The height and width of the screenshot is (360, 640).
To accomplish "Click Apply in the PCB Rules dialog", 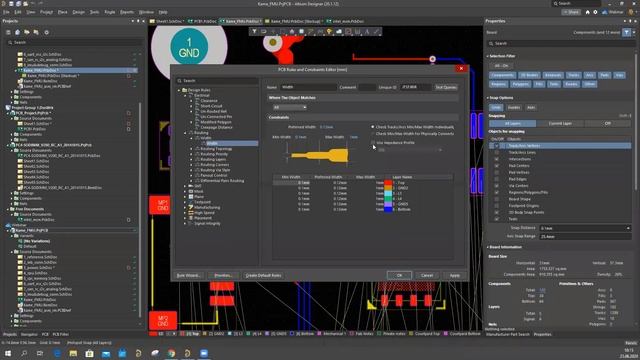I will tap(454, 276).
